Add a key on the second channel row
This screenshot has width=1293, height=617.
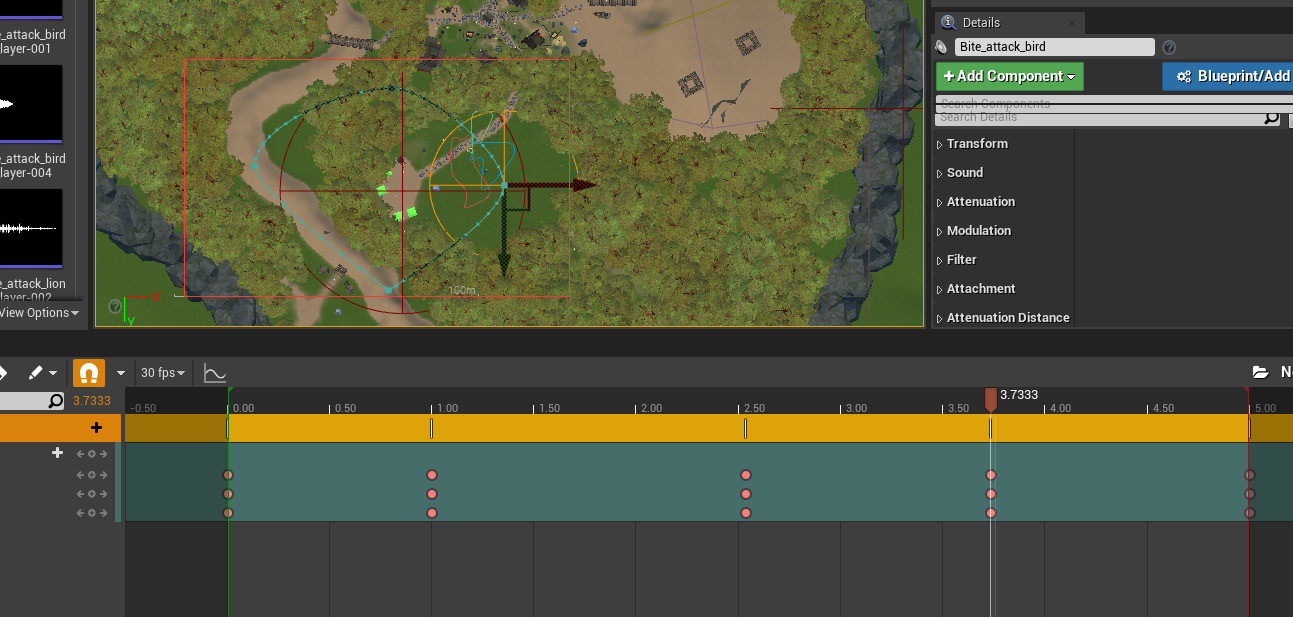point(91,474)
